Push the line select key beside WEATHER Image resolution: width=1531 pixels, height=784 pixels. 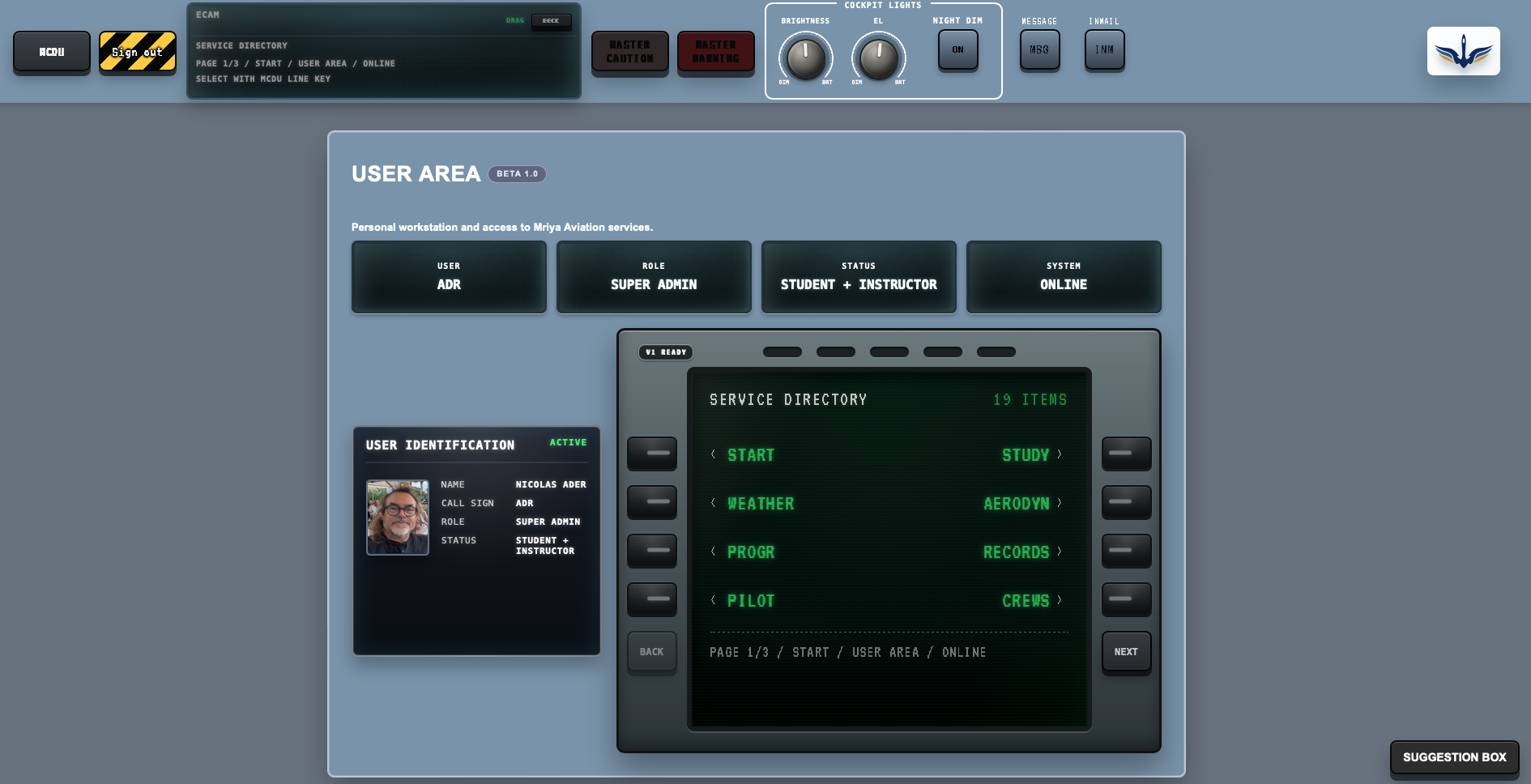tap(652, 502)
